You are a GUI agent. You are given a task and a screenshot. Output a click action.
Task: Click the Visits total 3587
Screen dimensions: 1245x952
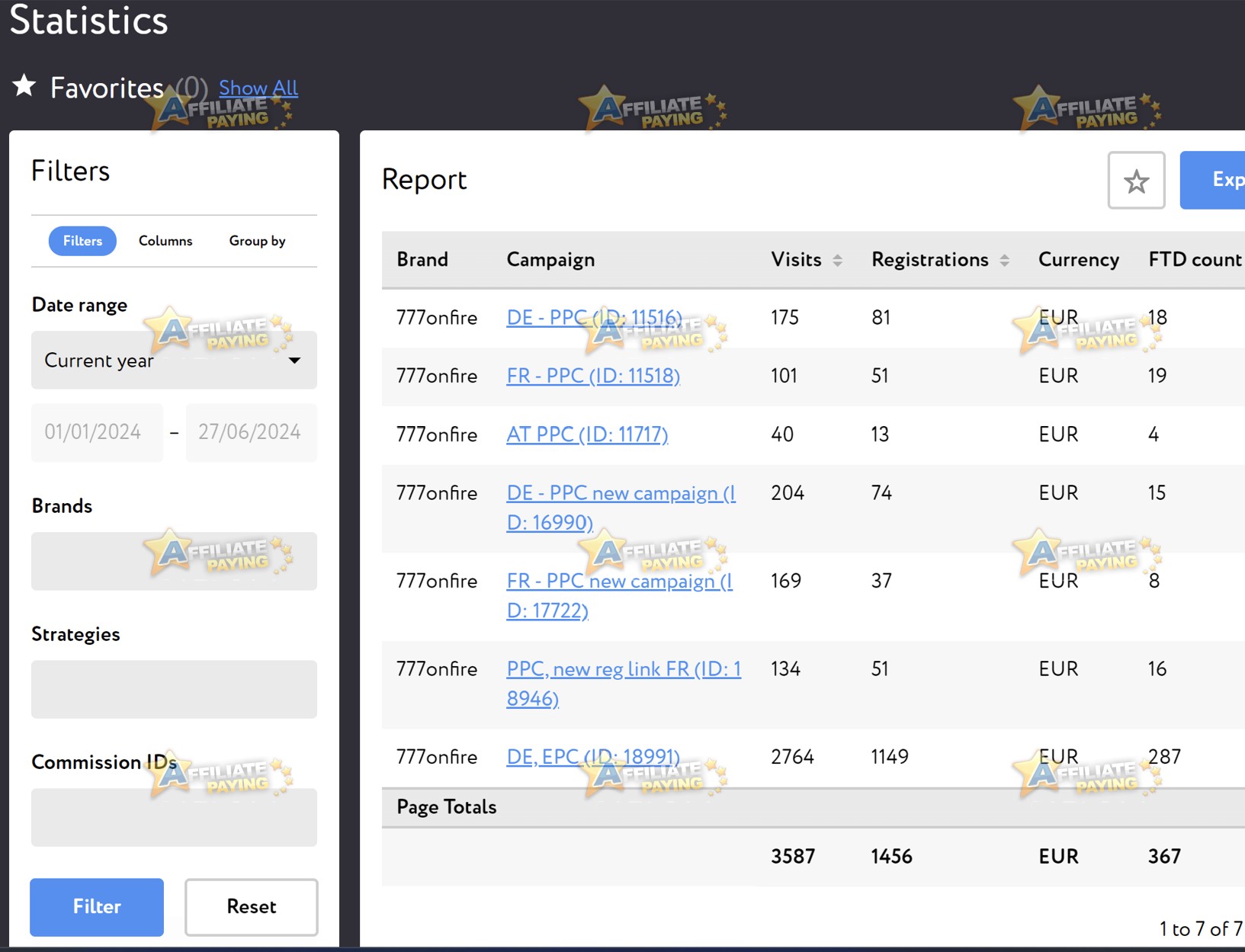click(793, 857)
